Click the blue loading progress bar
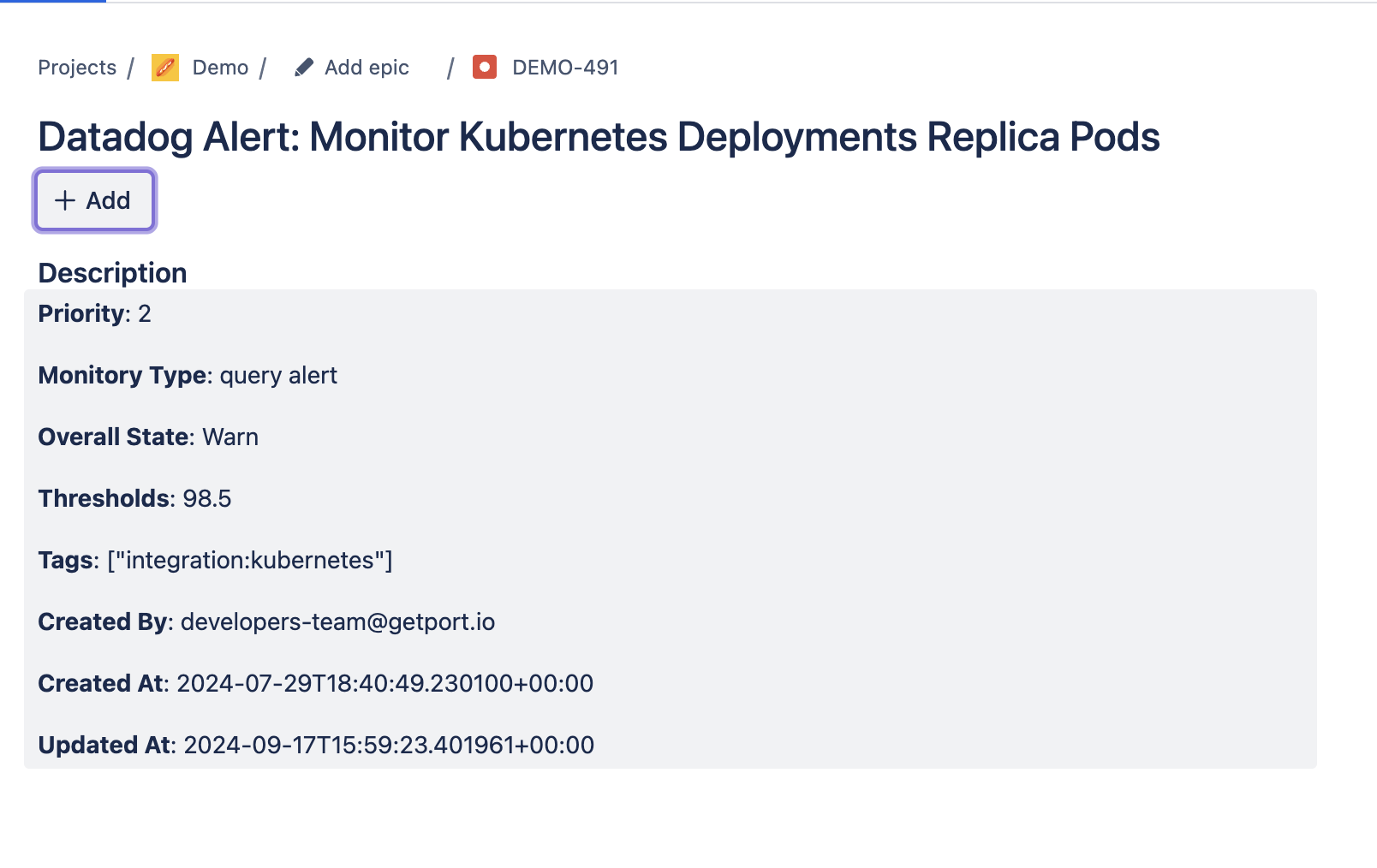 click(x=53, y=2)
